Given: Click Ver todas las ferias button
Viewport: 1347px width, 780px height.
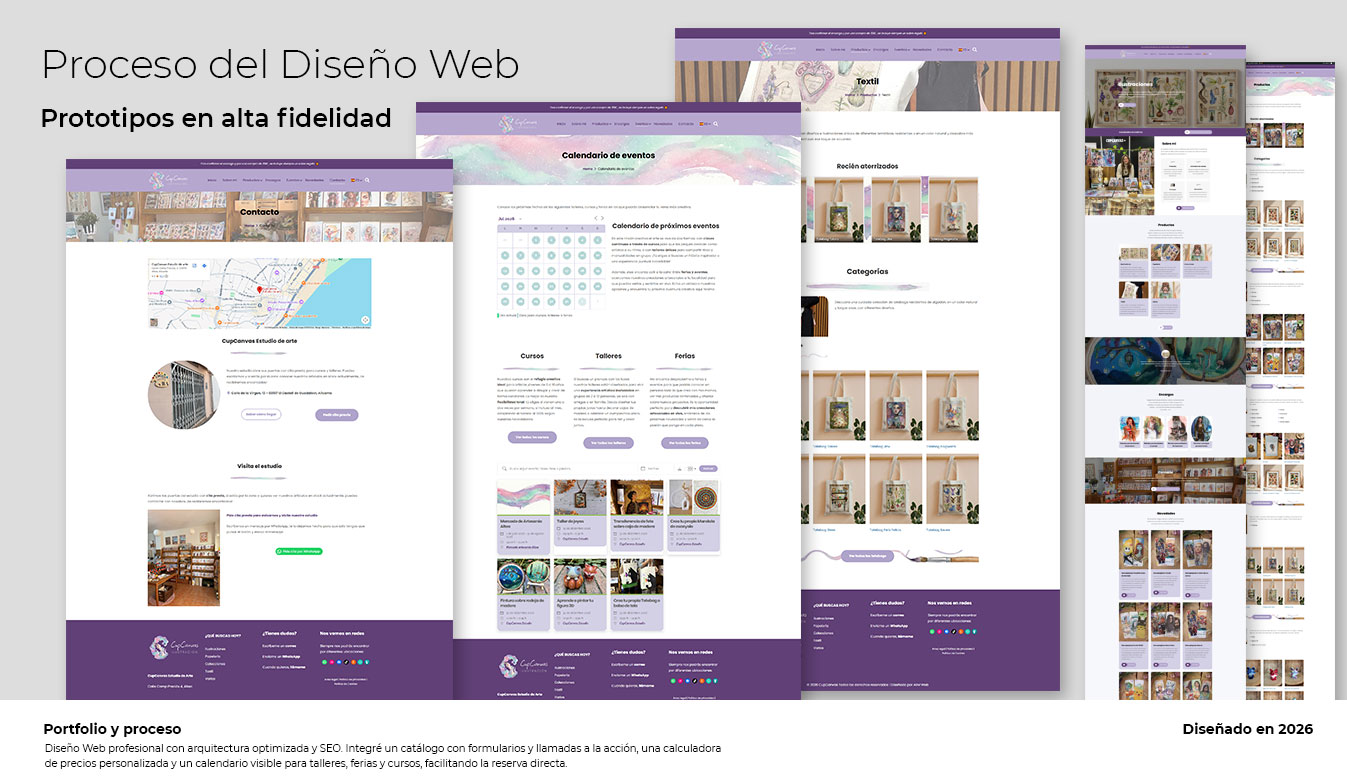Looking at the screenshot, I should 685,443.
